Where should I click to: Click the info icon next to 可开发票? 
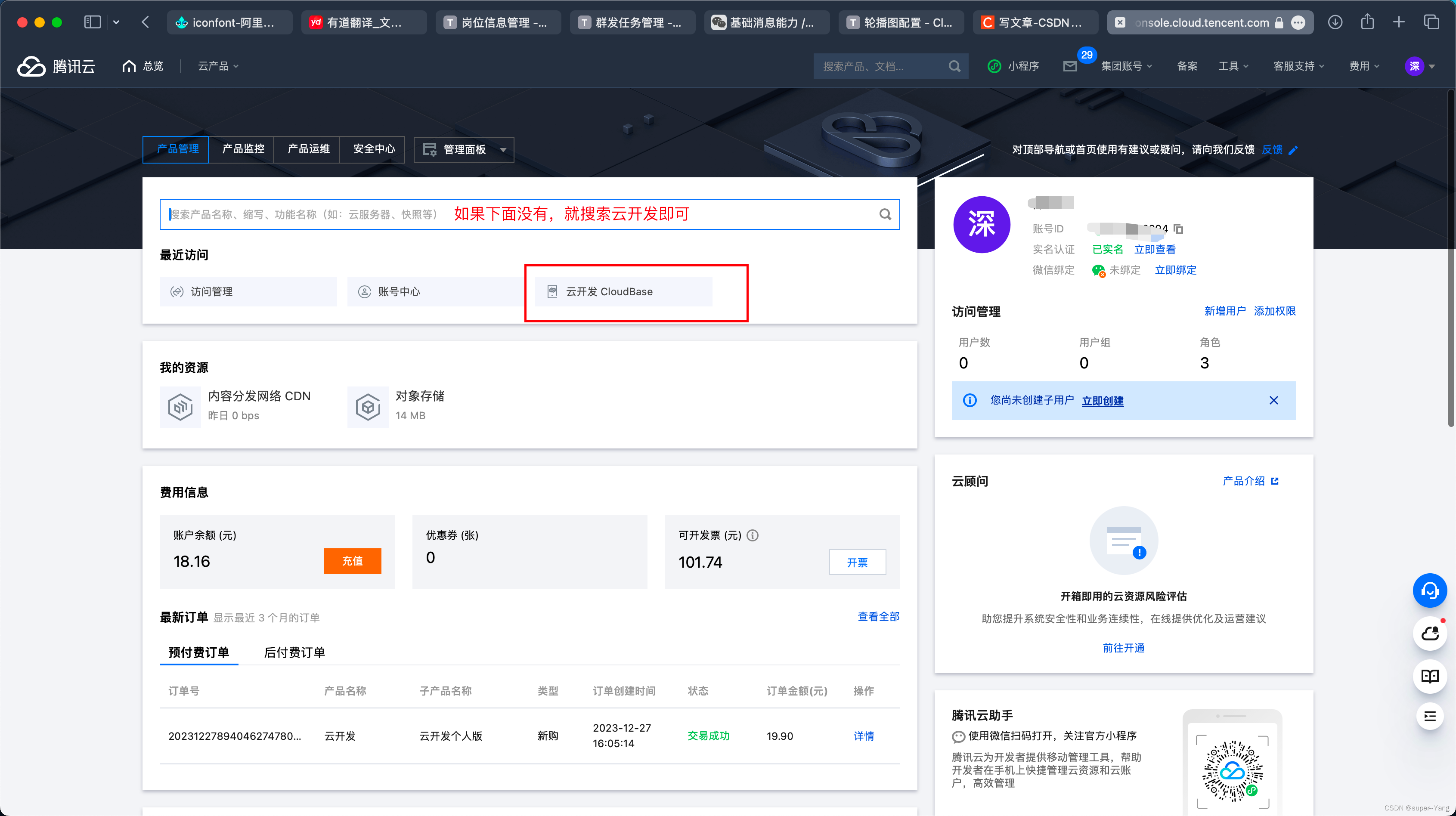click(752, 535)
